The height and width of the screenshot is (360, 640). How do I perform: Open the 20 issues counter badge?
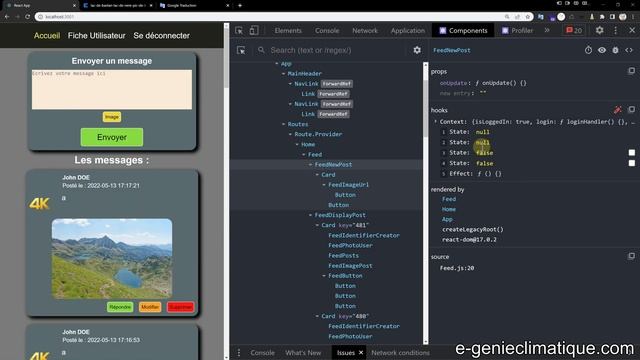(574, 31)
